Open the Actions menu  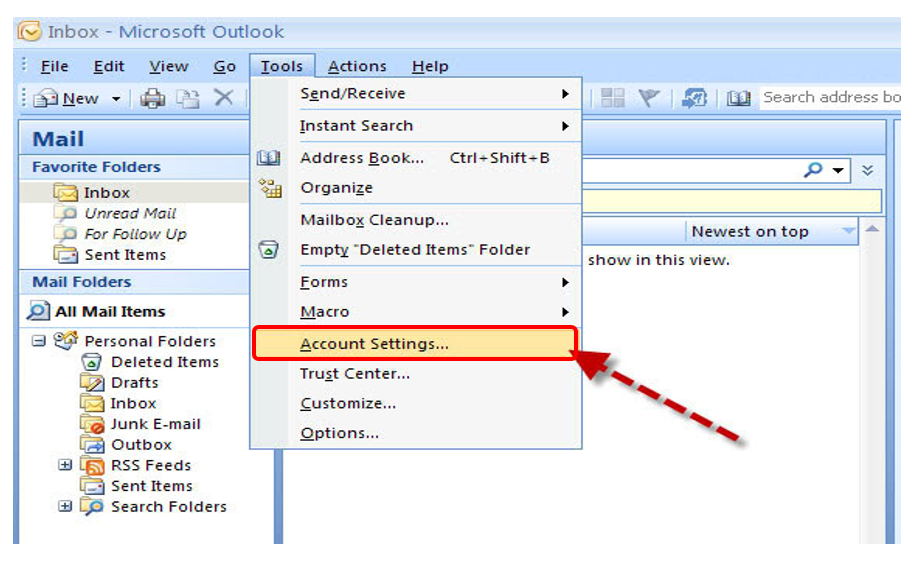[x=357, y=66]
